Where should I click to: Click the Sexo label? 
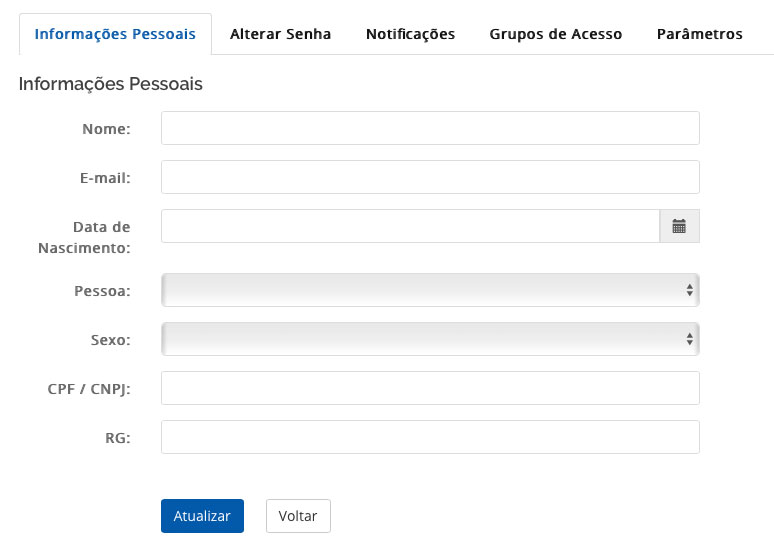110,340
